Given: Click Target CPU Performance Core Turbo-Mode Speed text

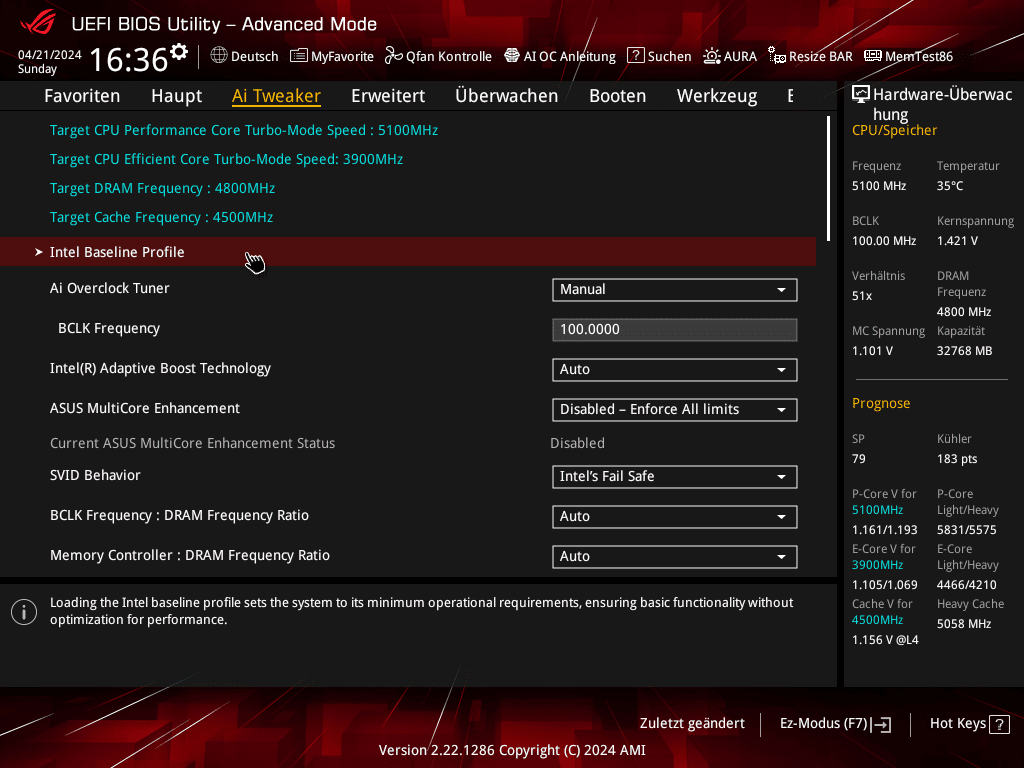Looking at the screenshot, I should click(x=244, y=130).
